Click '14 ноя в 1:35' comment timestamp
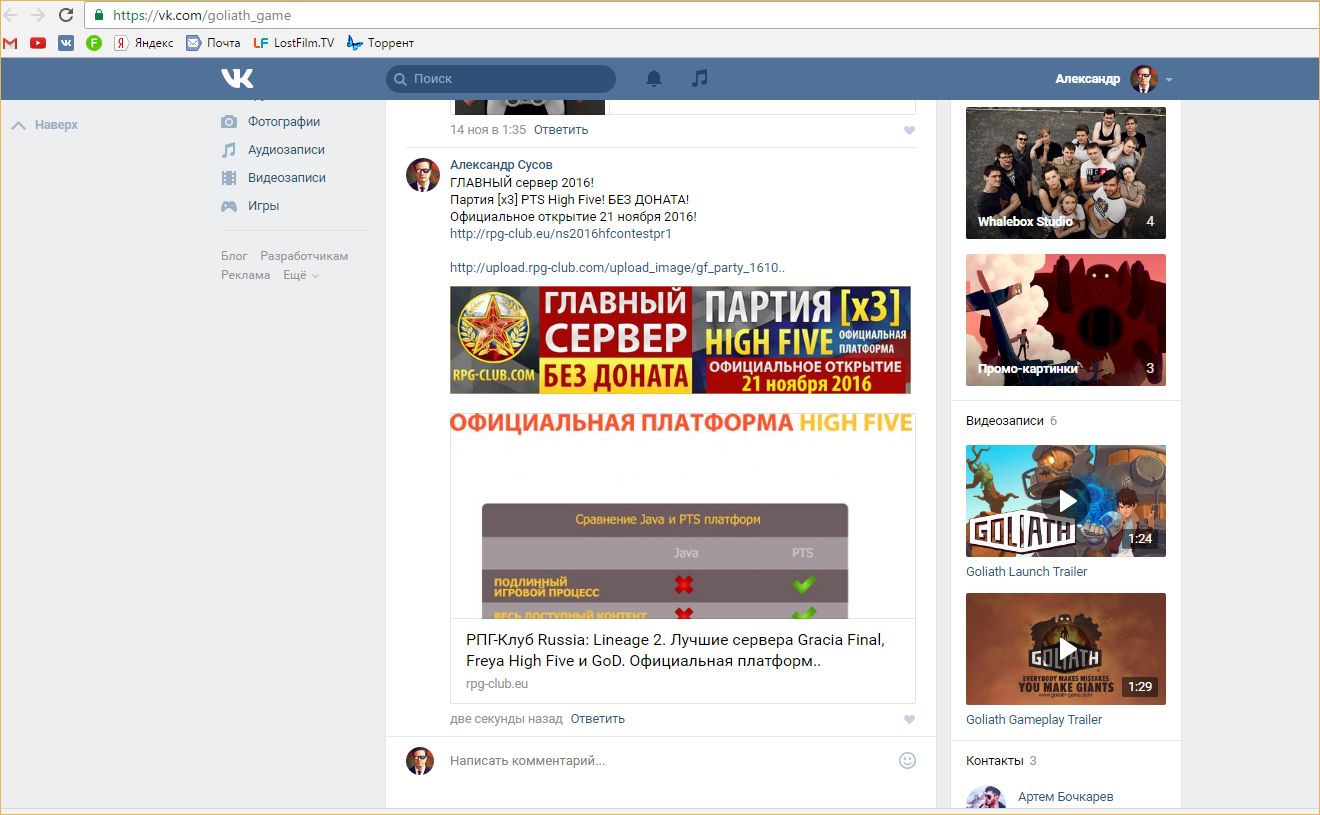 pos(488,130)
